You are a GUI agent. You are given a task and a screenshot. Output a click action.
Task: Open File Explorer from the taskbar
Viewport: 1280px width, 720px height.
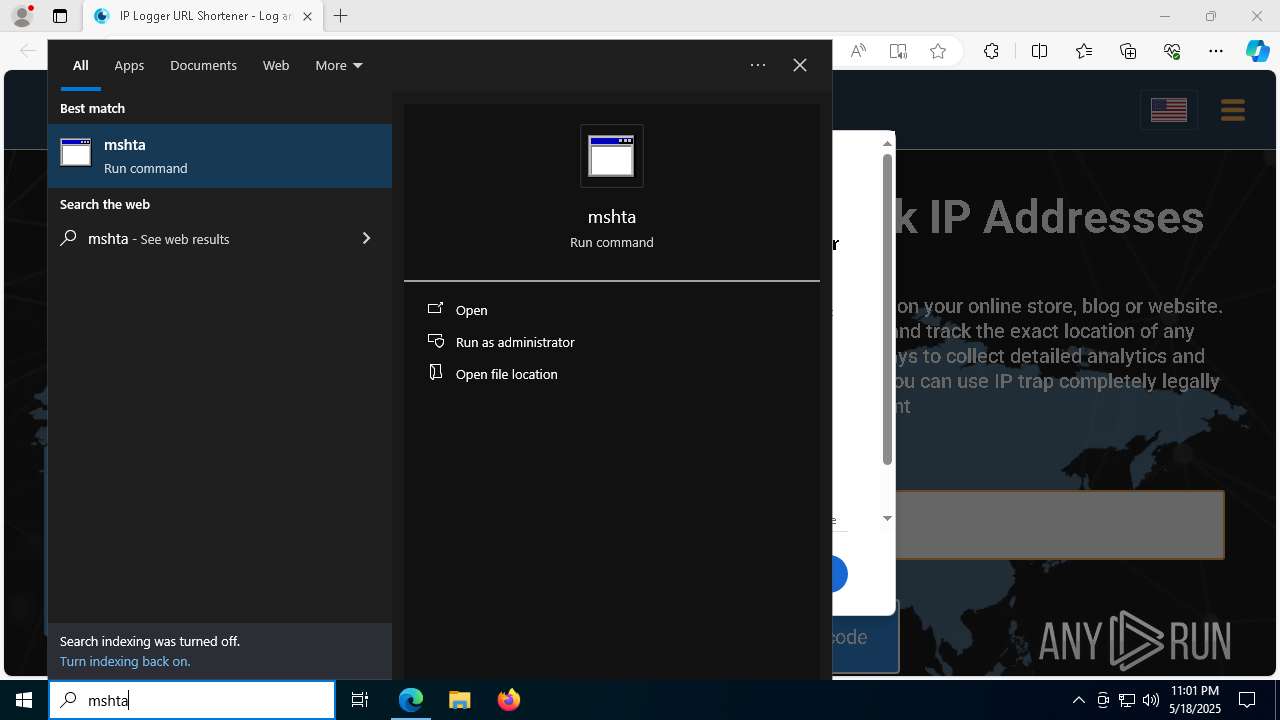point(459,700)
